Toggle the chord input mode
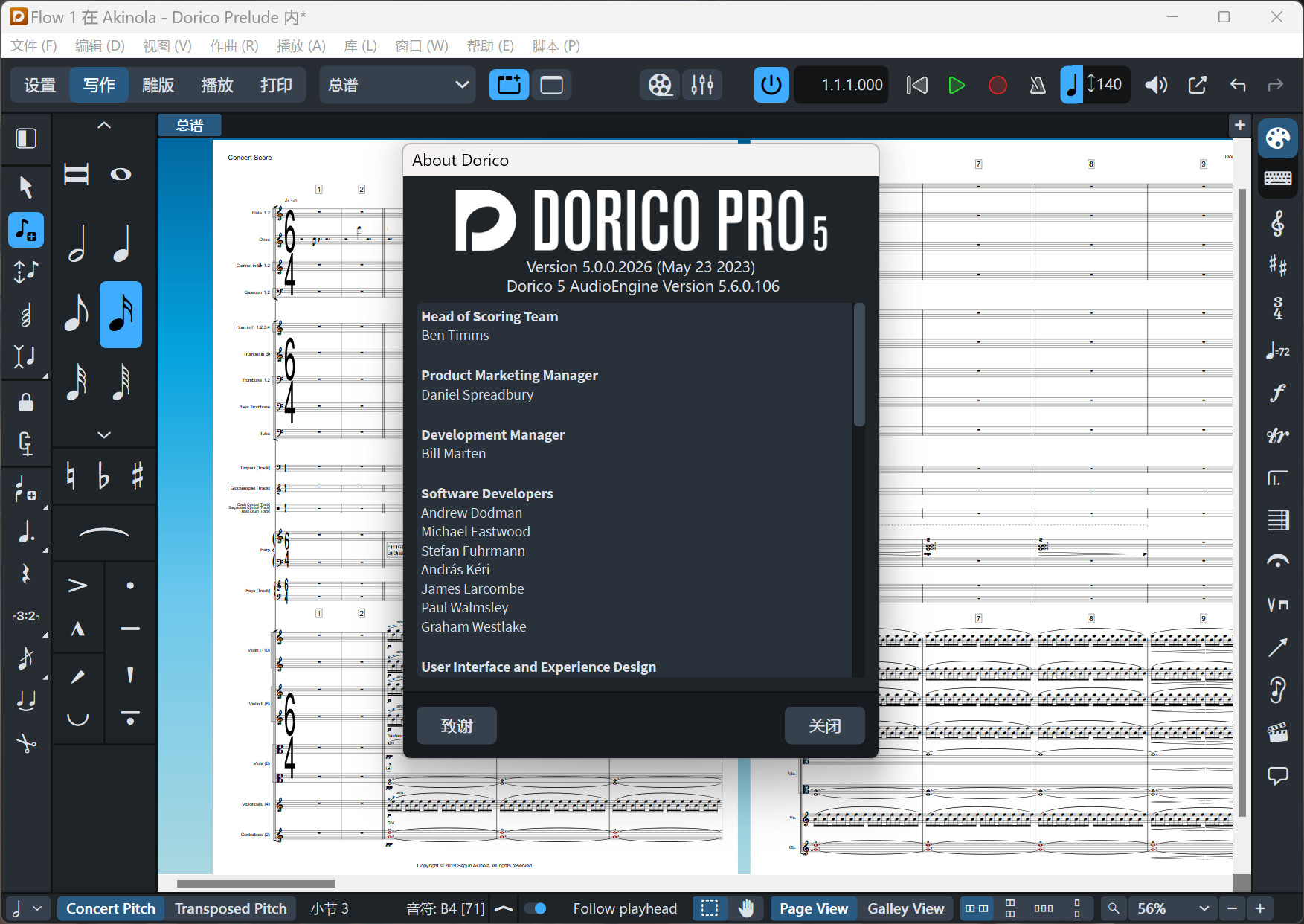Image resolution: width=1304 pixels, height=924 pixels. (26, 315)
